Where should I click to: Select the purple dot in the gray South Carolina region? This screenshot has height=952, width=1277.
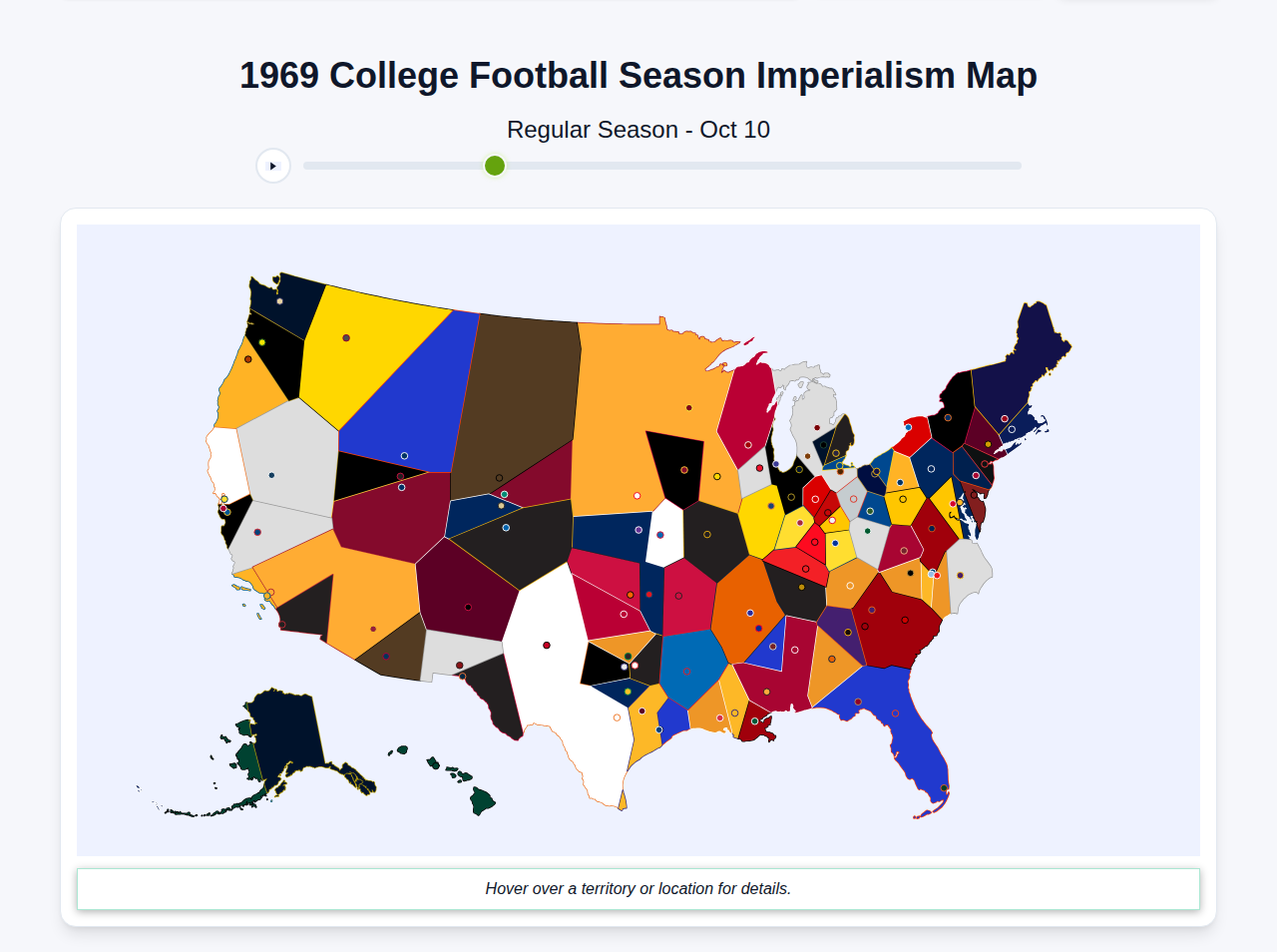pyautogui.click(x=961, y=575)
